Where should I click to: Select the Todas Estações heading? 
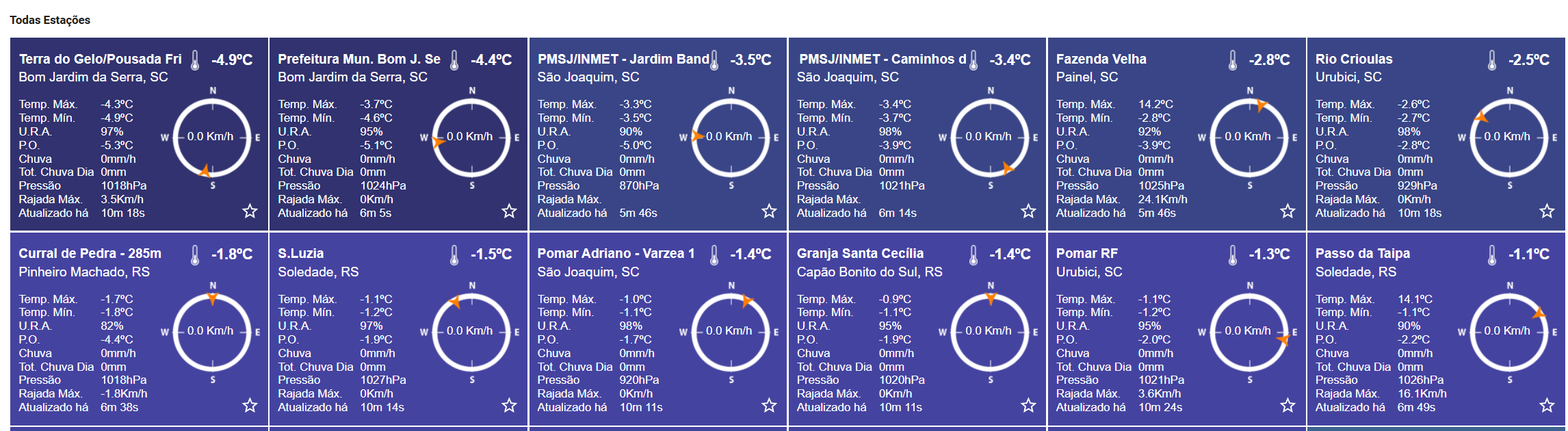pos(50,20)
